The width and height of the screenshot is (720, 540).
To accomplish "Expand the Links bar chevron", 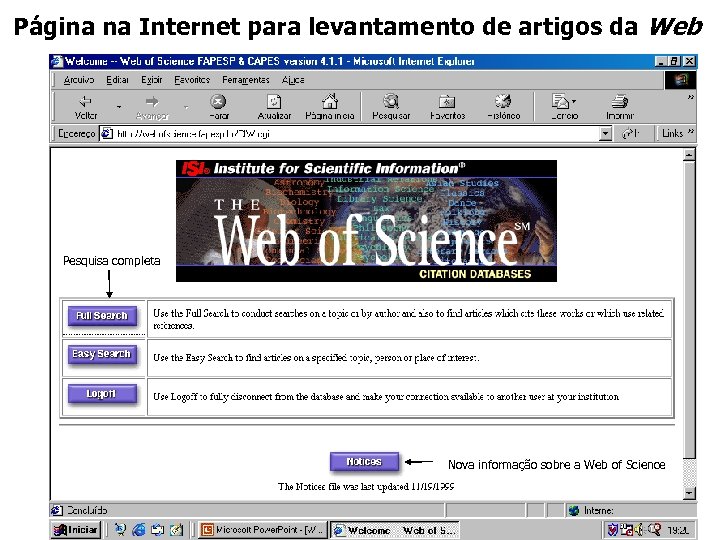I will [x=691, y=132].
